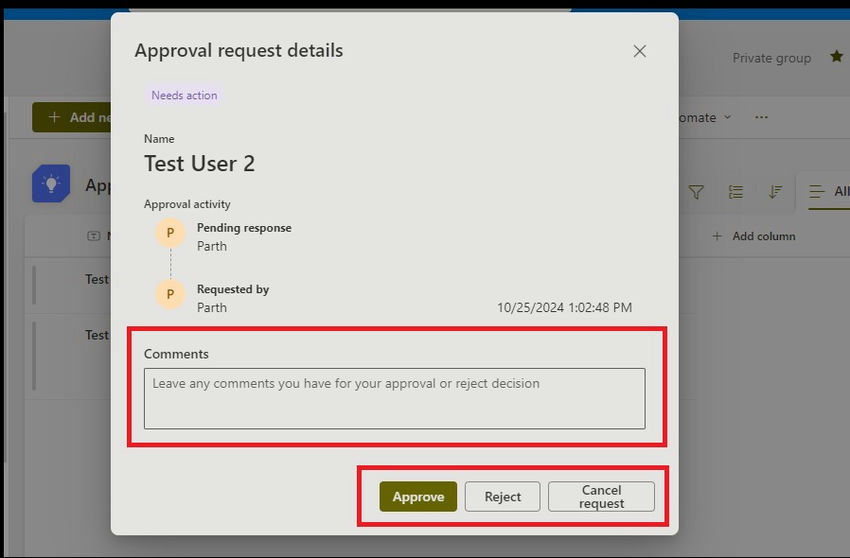Open the group by icon in the list toolbar
This screenshot has height=558, width=850.
tap(736, 191)
